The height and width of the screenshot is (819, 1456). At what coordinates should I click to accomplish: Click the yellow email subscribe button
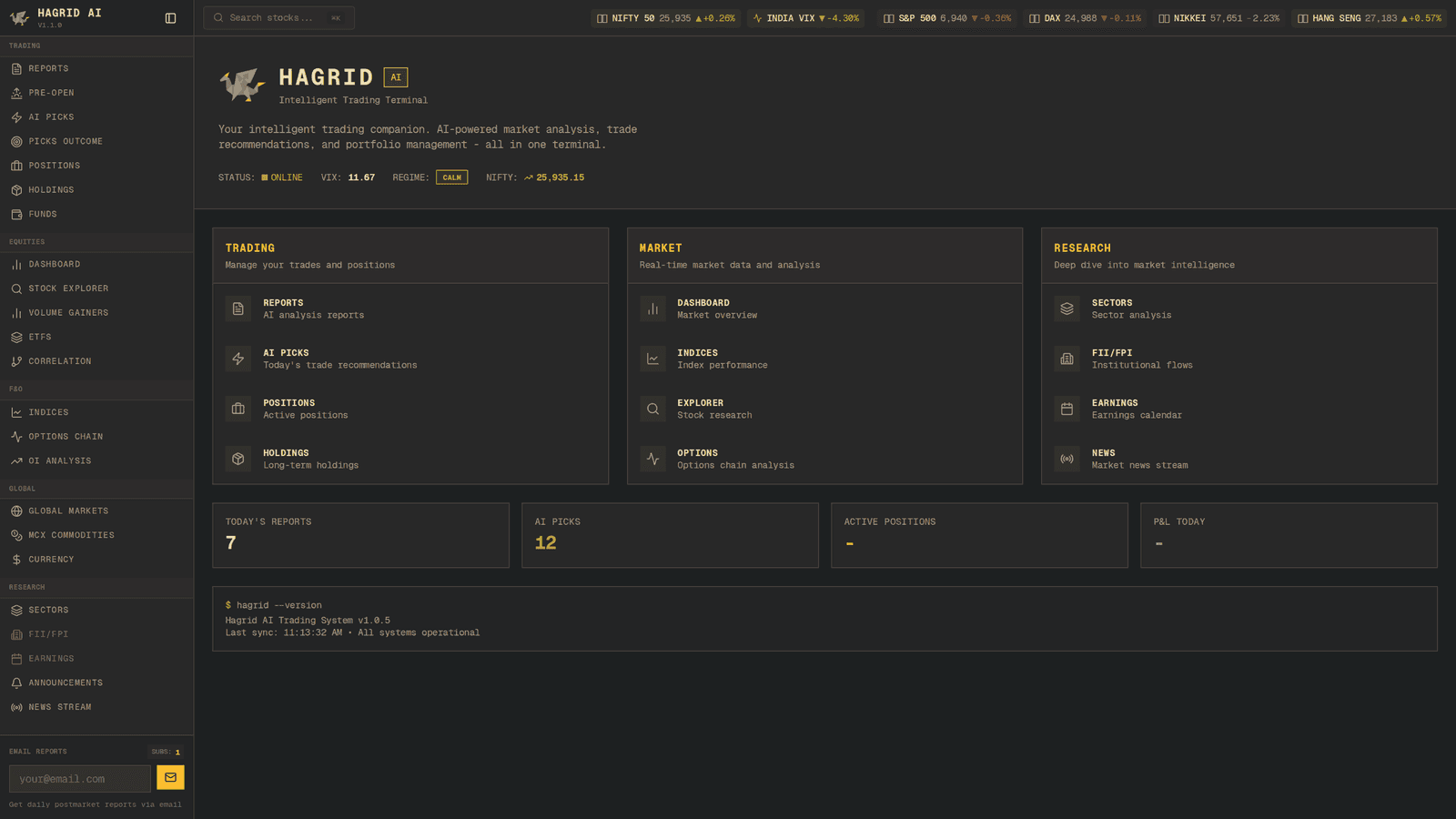170,777
